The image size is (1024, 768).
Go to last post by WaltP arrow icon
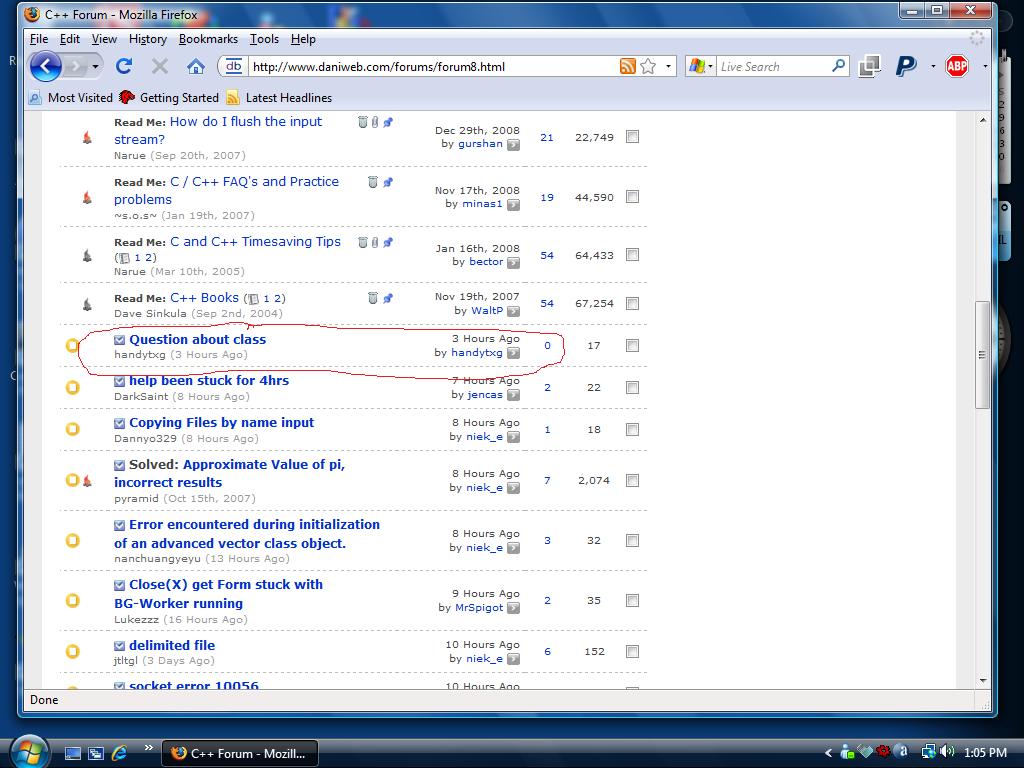[514, 311]
